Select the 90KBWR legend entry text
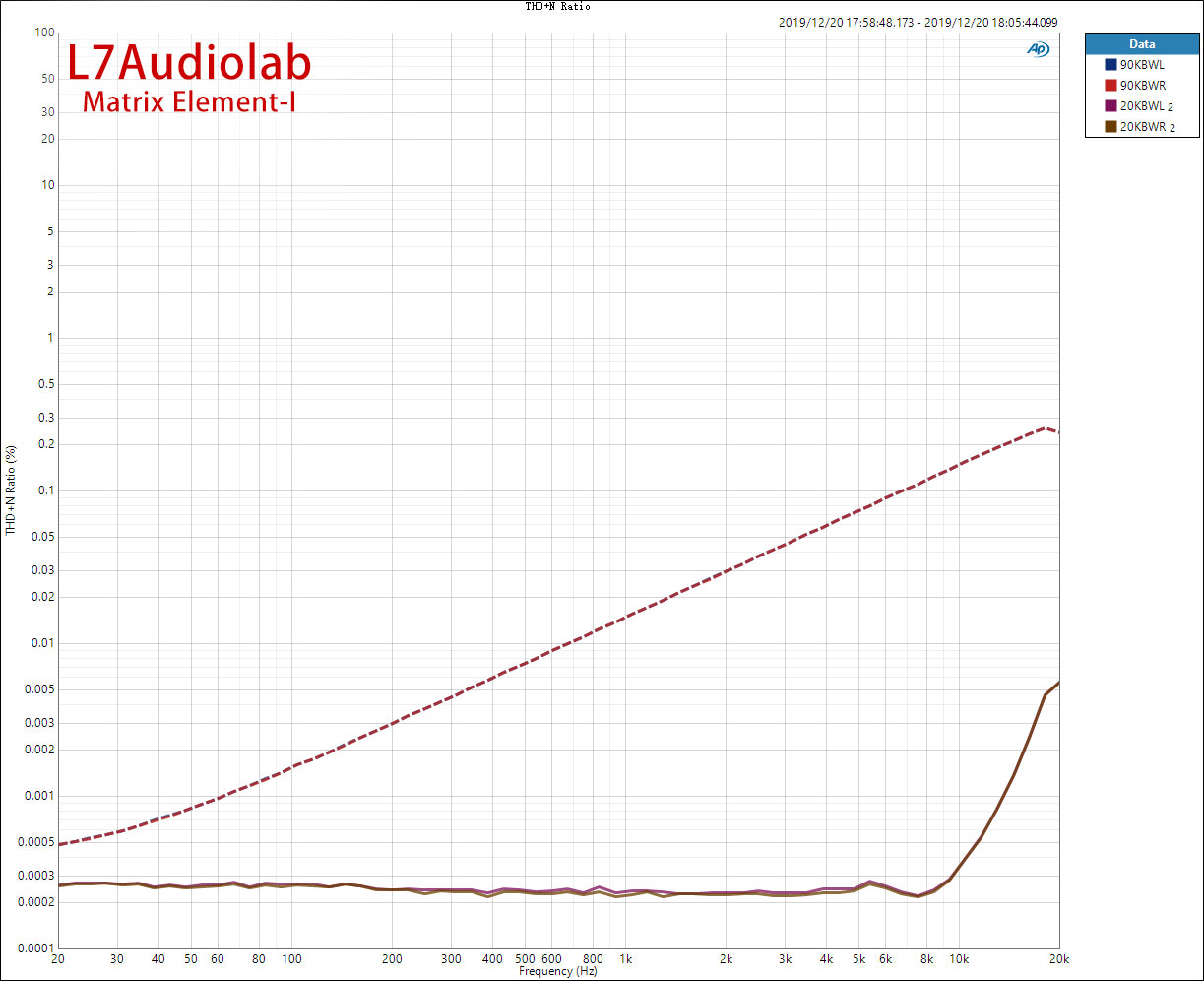This screenshot has width=1204, height=981. [1142, 86]
